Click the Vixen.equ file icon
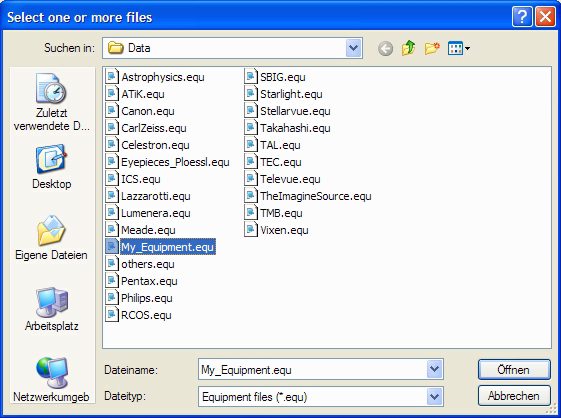The height and width of the screenshot is (418, 561). point(250,230)
